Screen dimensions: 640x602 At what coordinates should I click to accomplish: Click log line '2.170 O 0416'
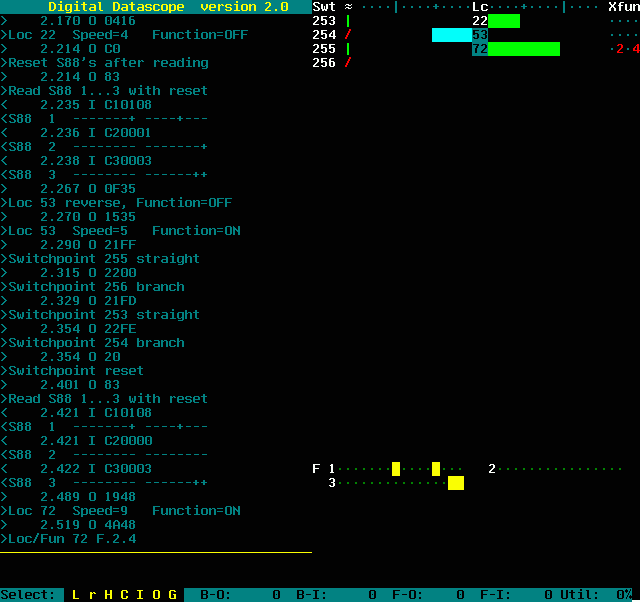(x=68, y=21)
